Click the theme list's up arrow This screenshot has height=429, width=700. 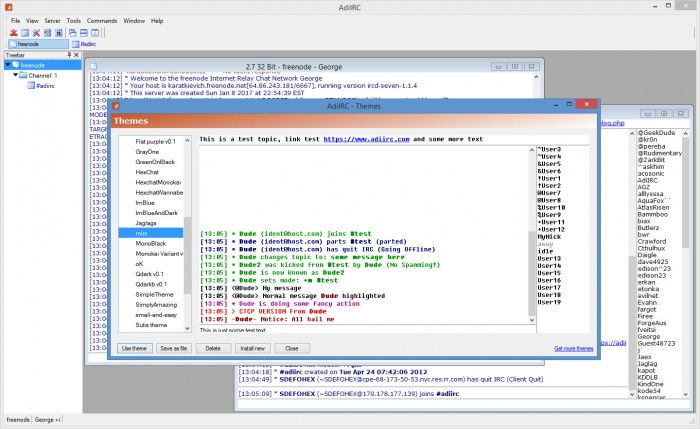tap(187, 140)
